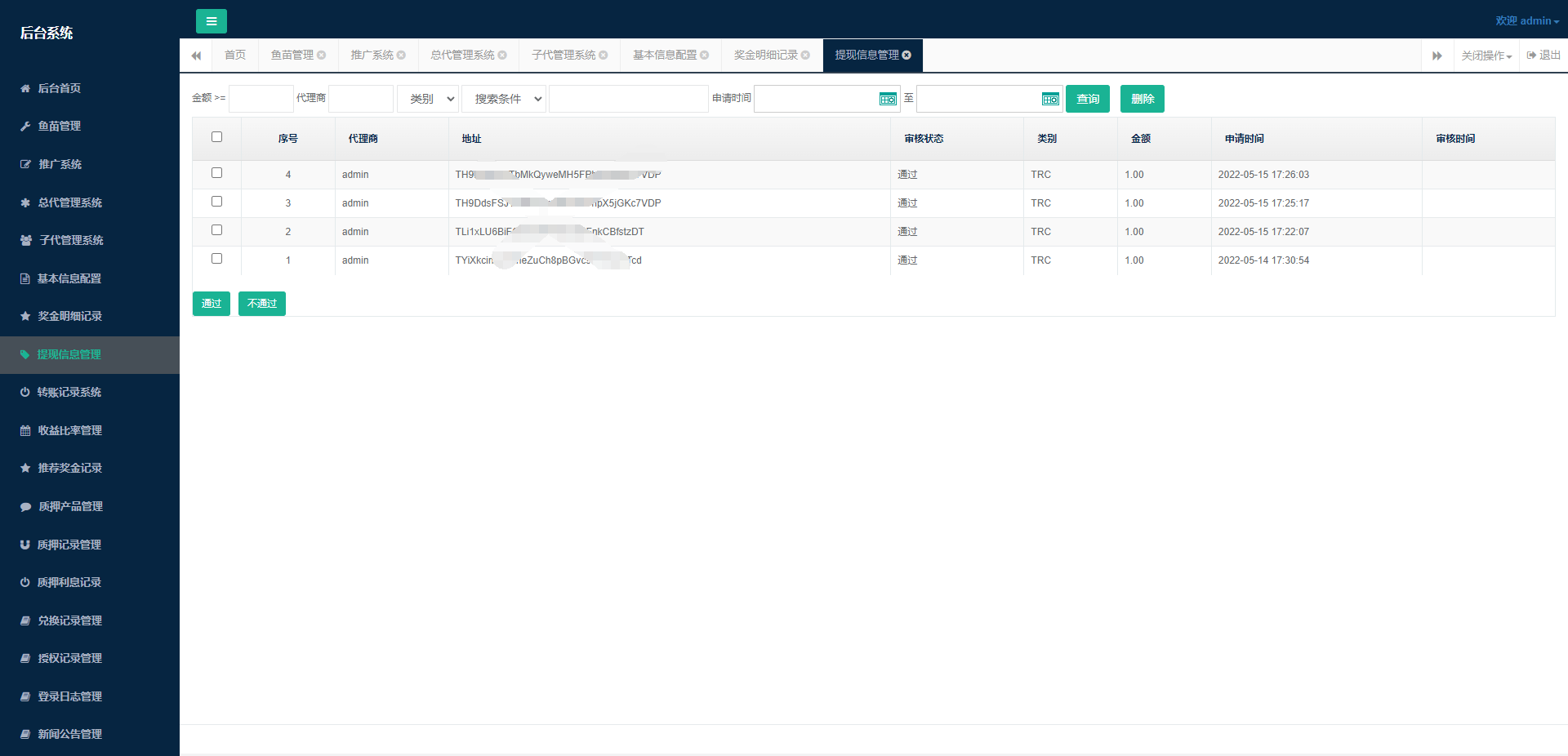Viewport: 1568px width, 756px height.
Task: Open 收益比率管理 from the sidebar
Action: (x=90, y=430)
